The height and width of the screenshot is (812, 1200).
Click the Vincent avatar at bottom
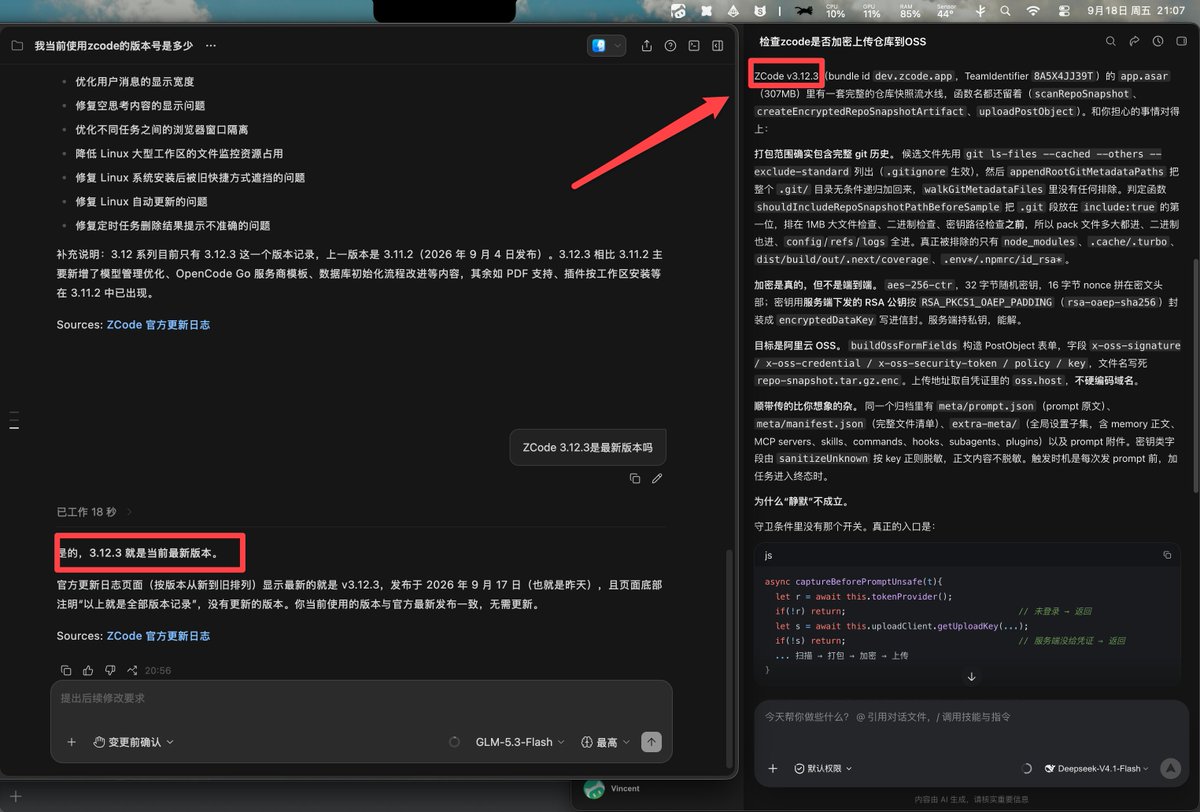point(594,789)
